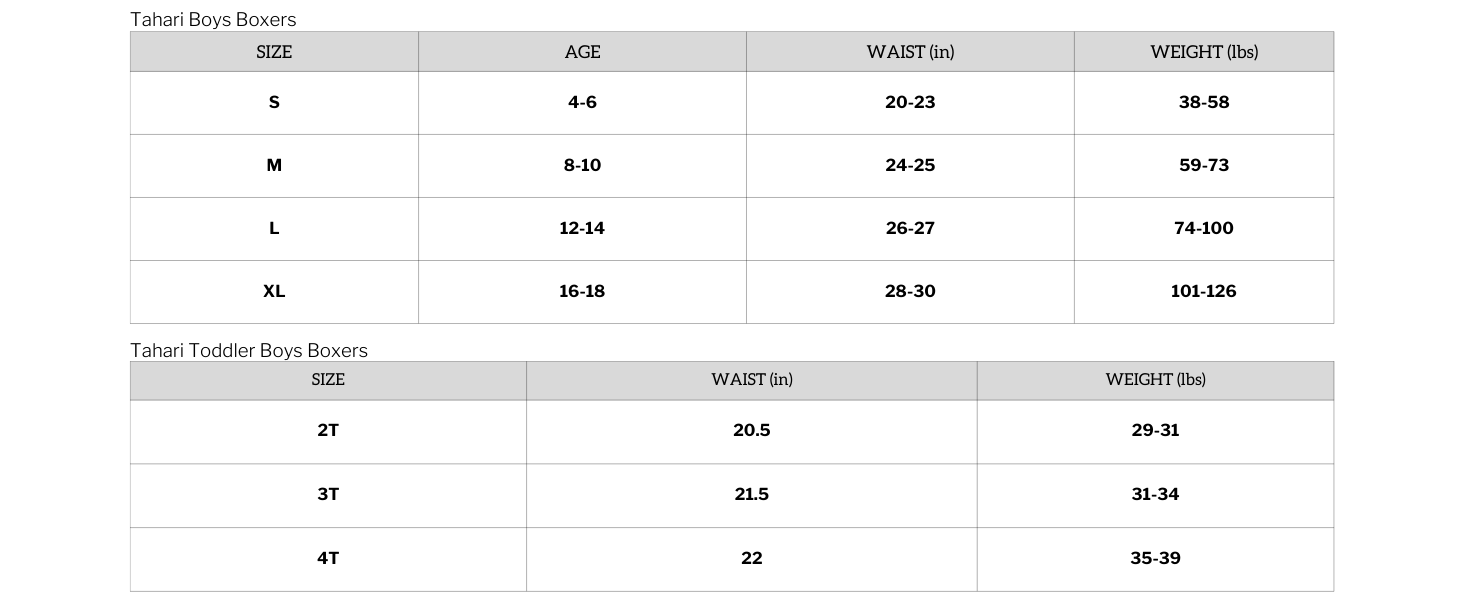The width and height of the screenshot is (1464, 600).
Task: Select the age 8-10 cell
Action: pyautogui.click(x=582, y=166)
